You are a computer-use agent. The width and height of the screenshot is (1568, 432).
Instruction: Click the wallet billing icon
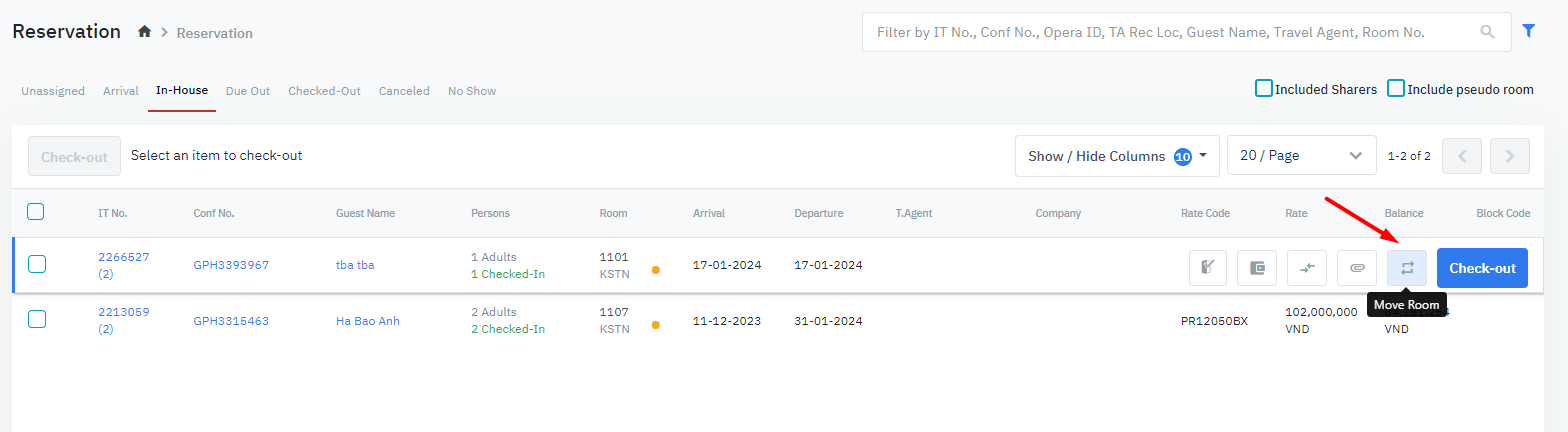point(1257,268)
